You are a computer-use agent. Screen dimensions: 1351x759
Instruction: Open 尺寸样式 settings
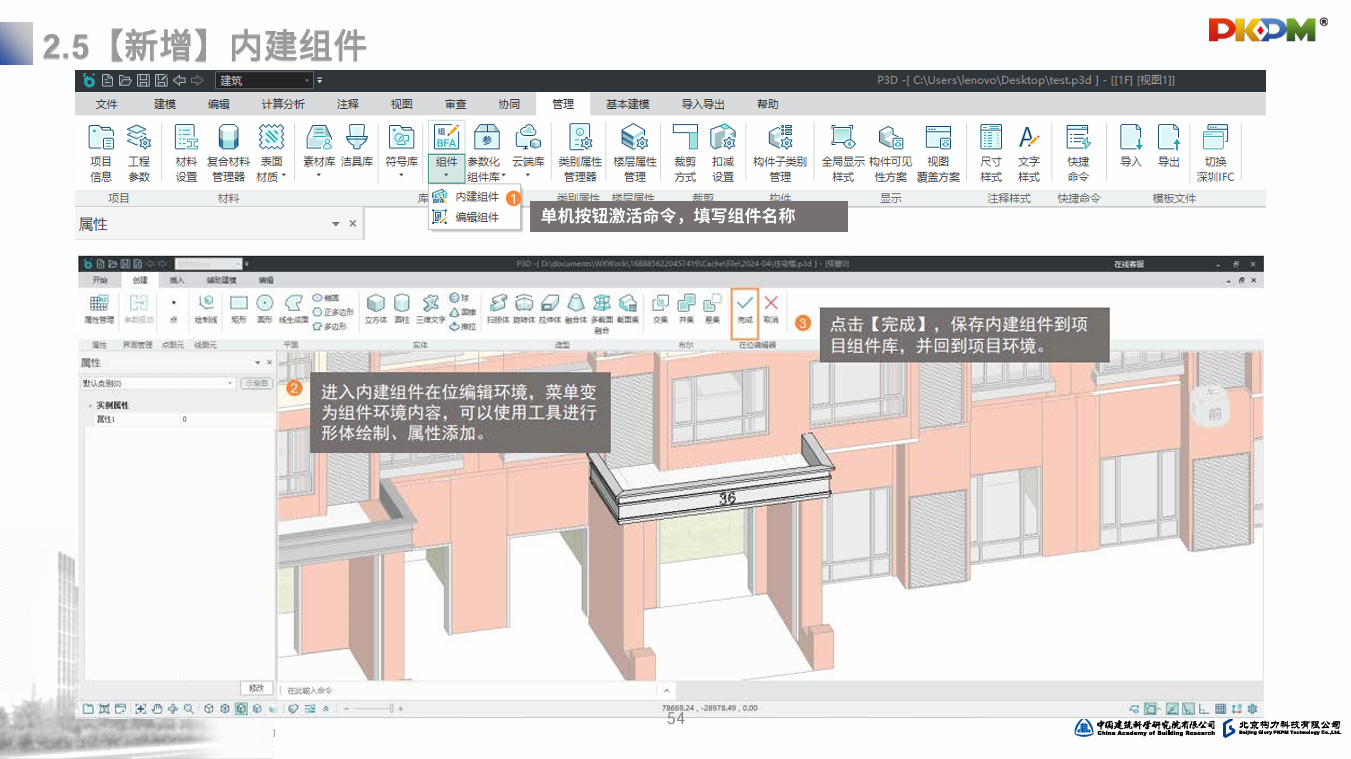991,153
